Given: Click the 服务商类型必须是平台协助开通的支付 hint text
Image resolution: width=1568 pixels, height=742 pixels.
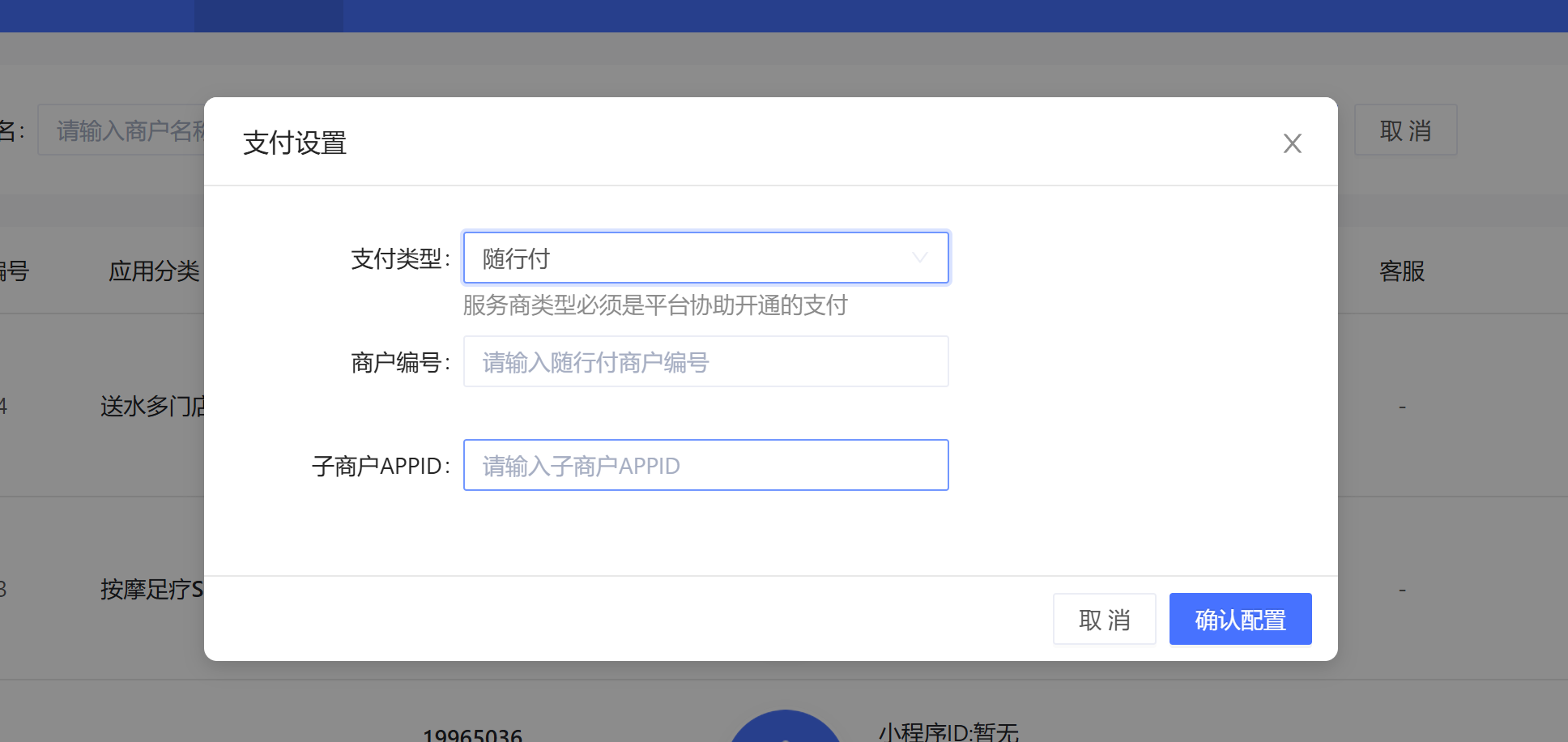Looking at the screenshot, I should click(655, 305).
